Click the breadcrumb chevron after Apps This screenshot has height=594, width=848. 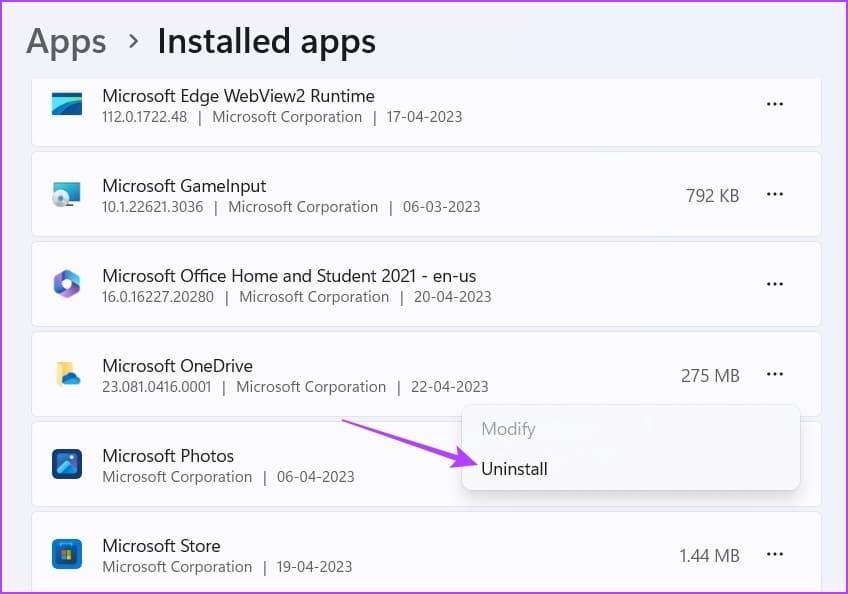[133, 41]
